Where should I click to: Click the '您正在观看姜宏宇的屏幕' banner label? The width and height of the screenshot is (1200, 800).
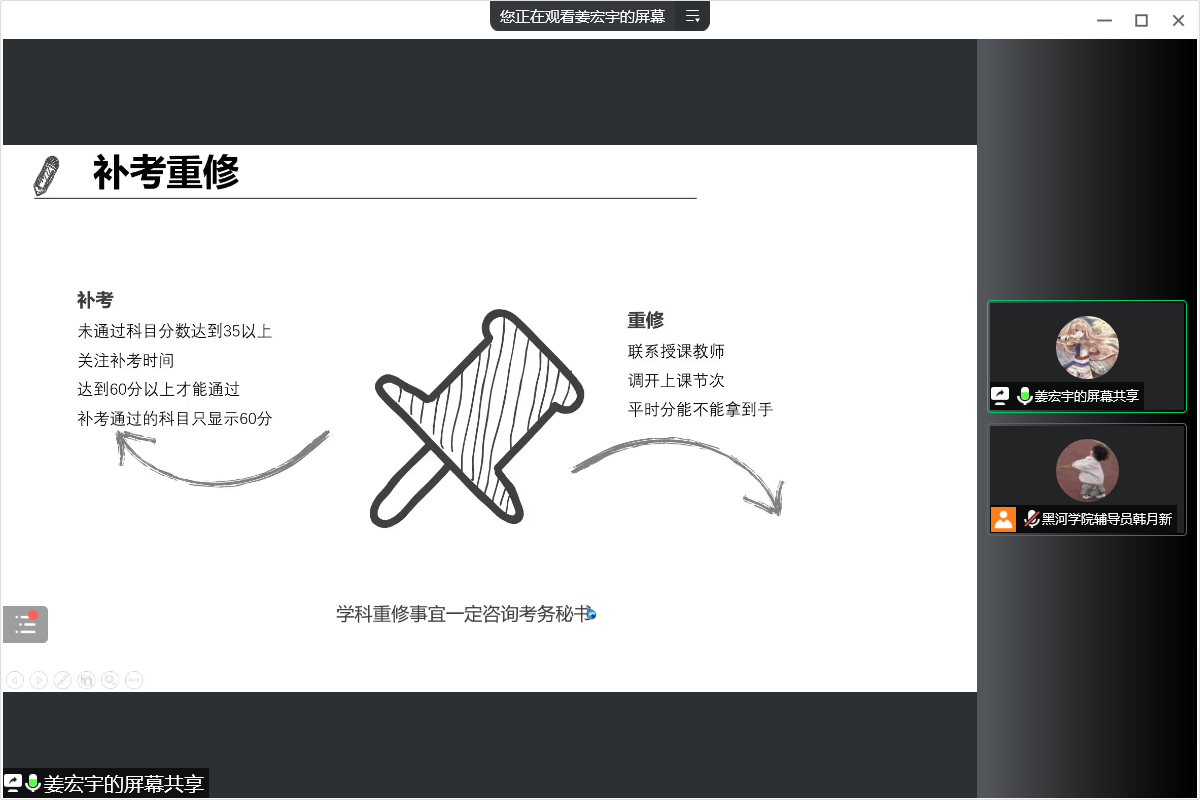click(582, 16)
